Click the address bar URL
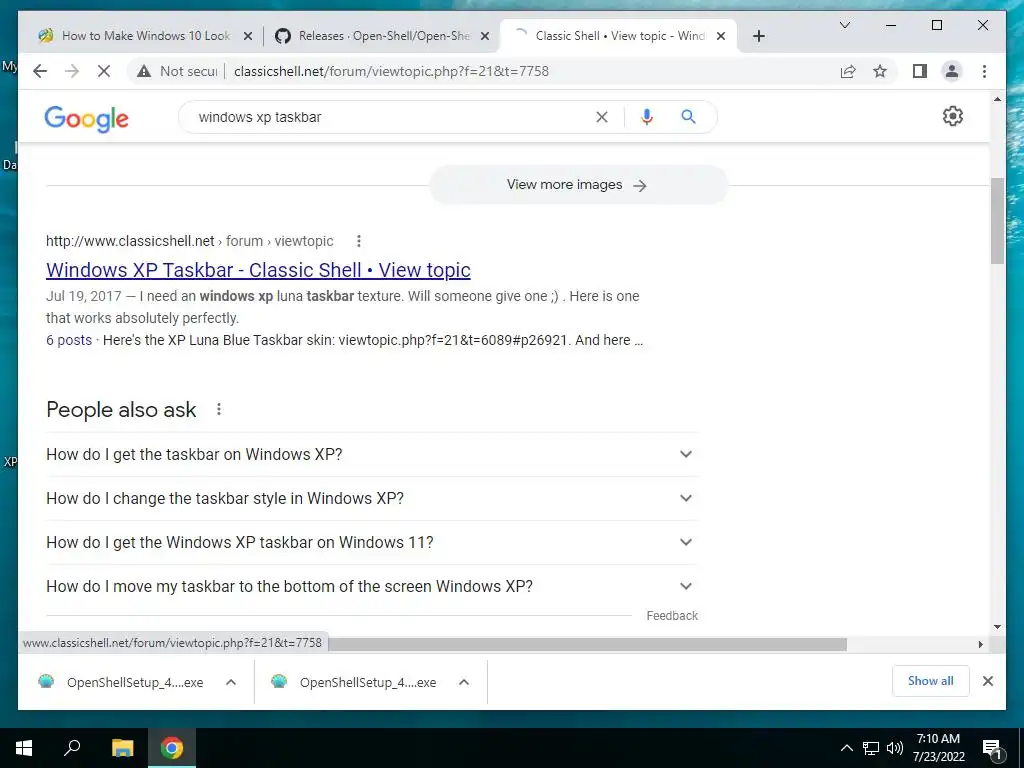The image size is (1024, 768). pyautogui.click(x=391, y=71)
